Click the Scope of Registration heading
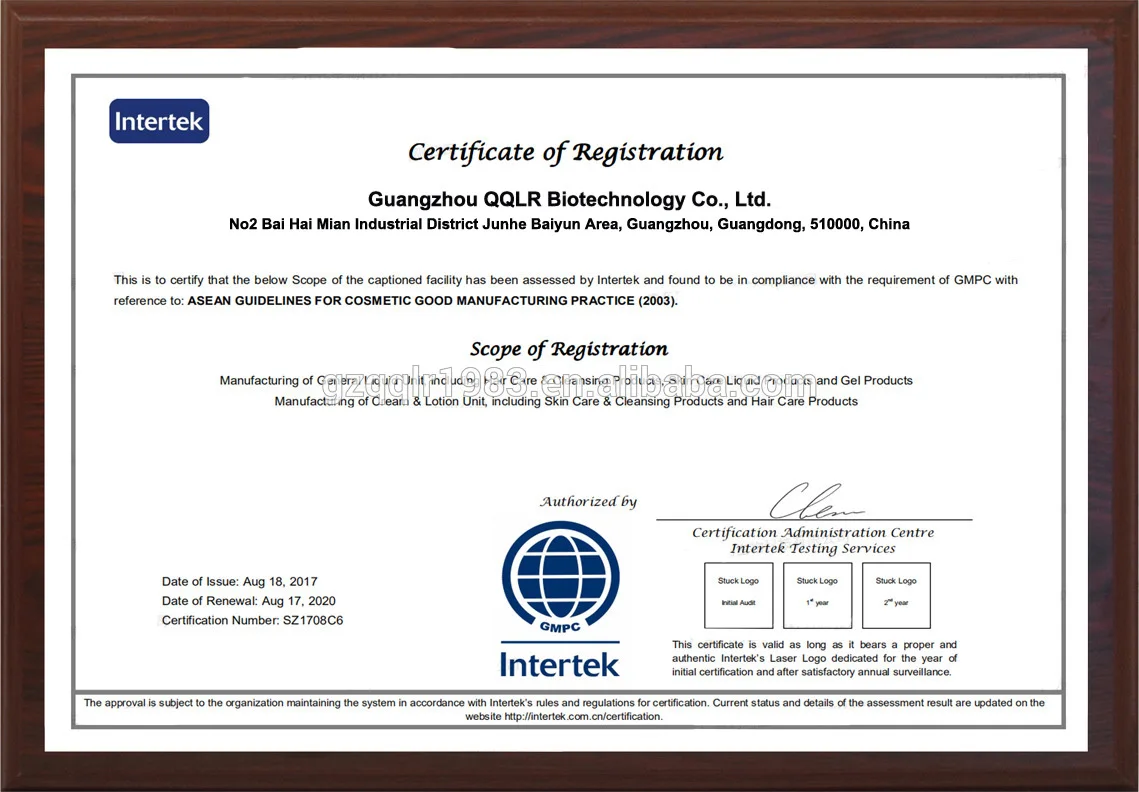1139x792 pixels. [569, 349]
